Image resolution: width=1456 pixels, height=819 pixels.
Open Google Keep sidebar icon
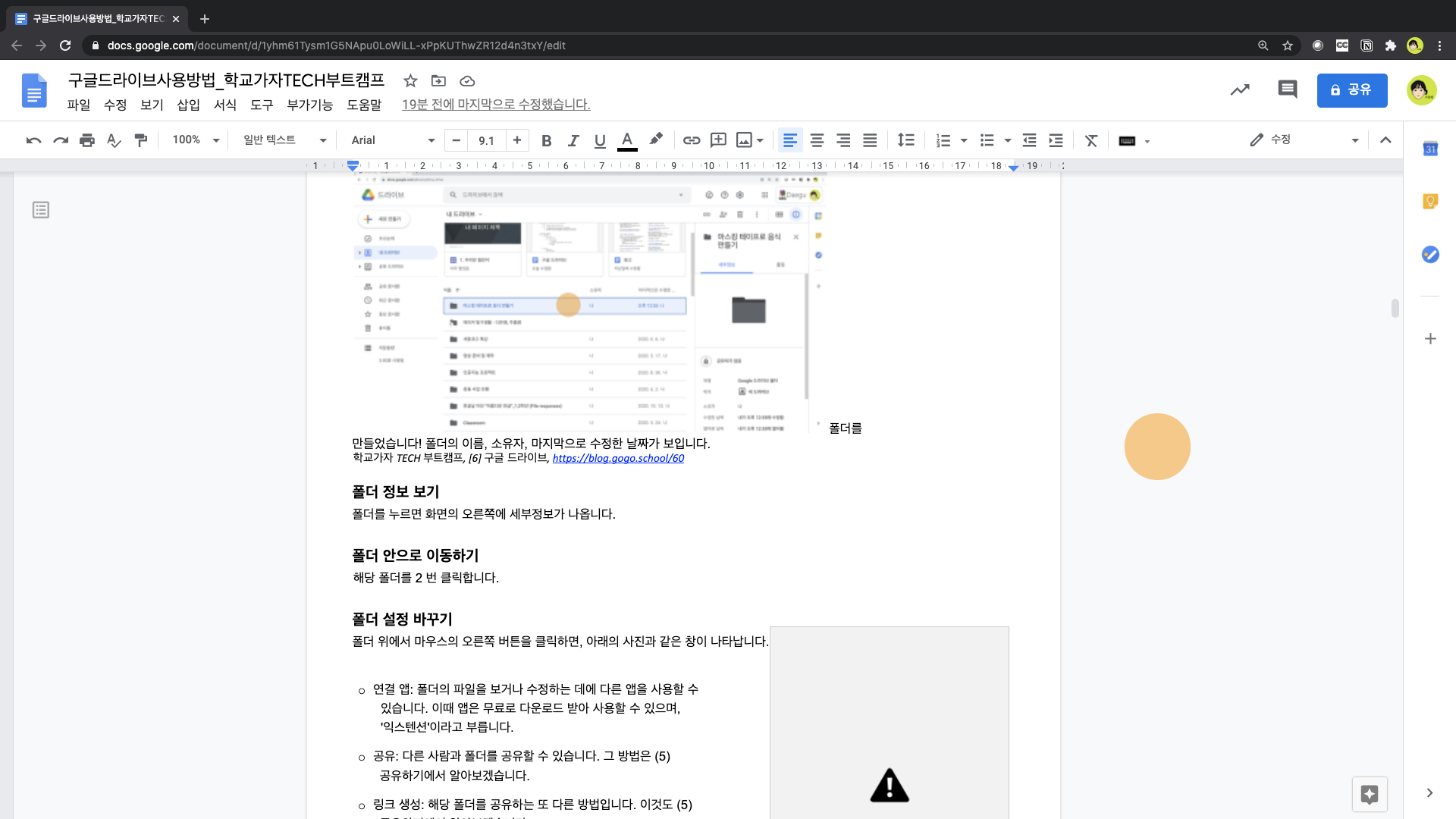(1430, 201)
